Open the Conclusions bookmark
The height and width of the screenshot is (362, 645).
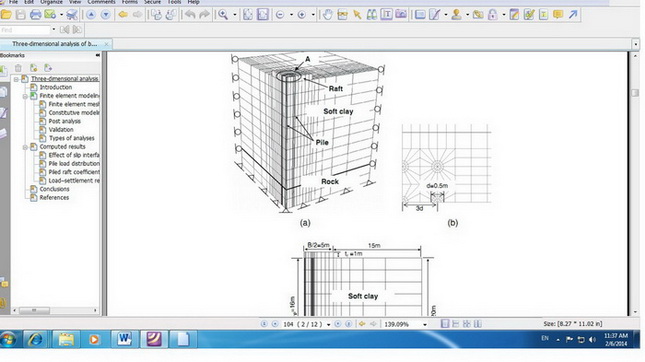(x=54, y=189)
